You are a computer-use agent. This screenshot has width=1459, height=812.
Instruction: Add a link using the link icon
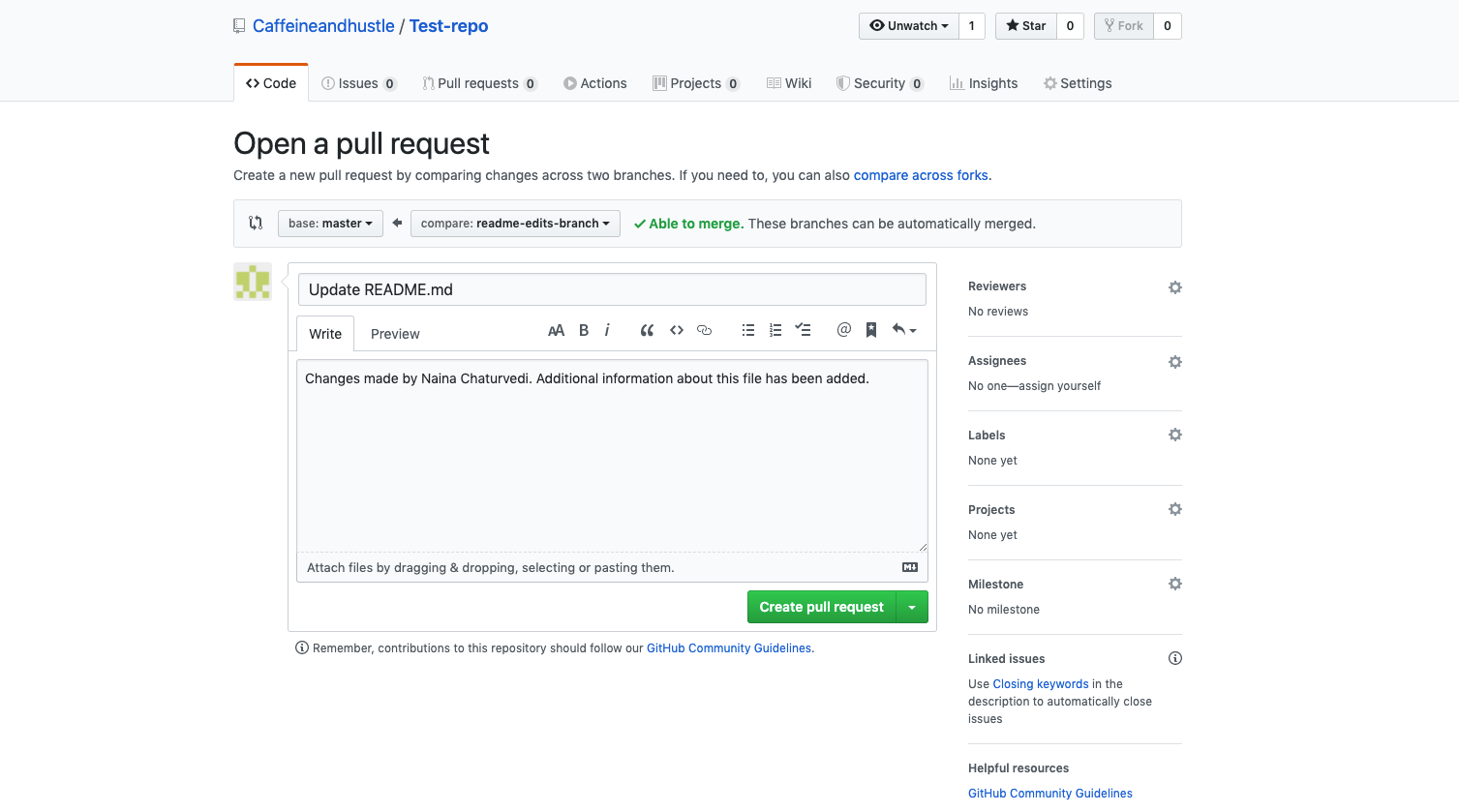705,330
